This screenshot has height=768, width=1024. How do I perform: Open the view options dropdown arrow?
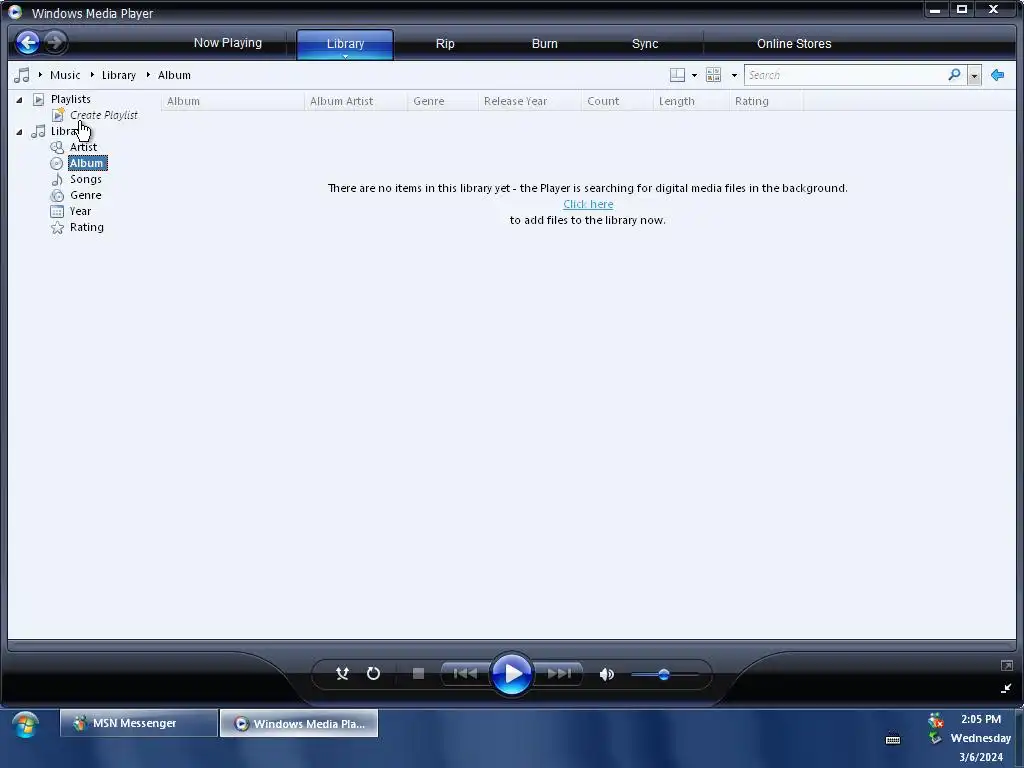click(735, 76)
